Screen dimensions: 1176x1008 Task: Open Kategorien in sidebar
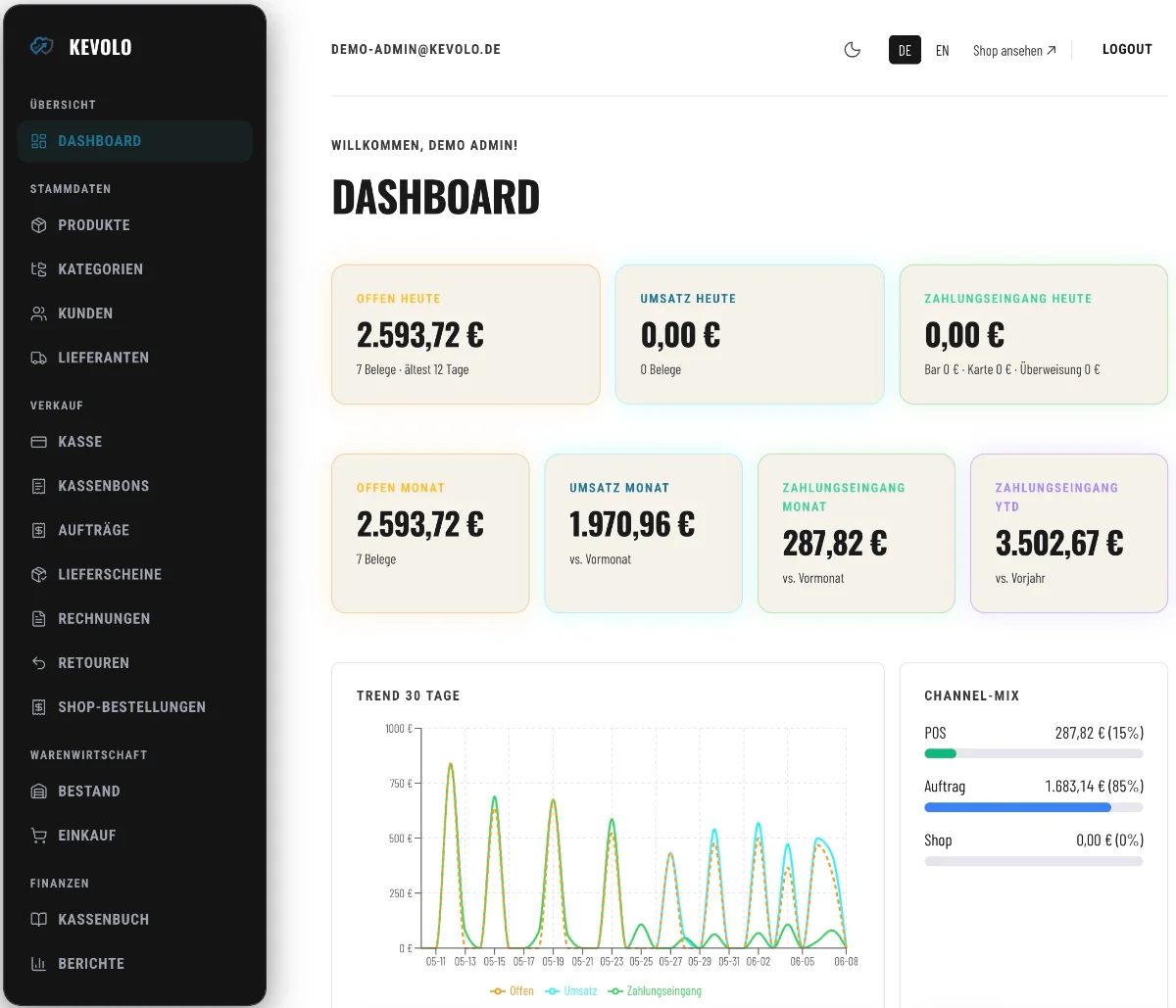(x=135, y=269)
